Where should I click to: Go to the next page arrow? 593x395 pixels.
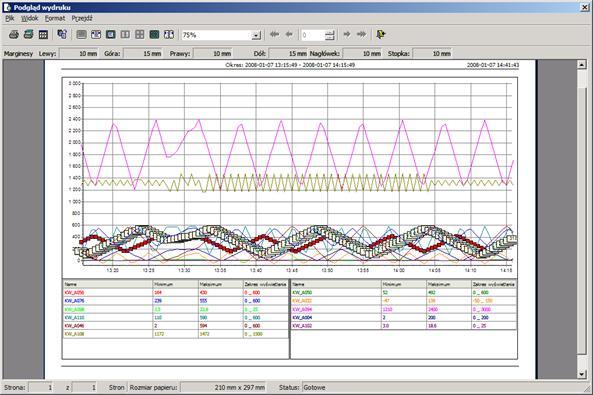pyautogui.click(x=347, y=34)
